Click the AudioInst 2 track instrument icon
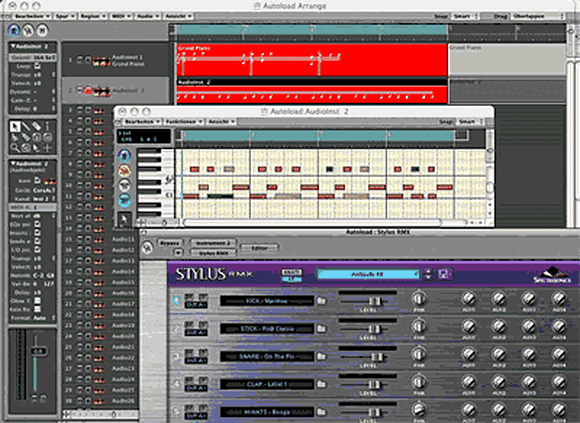Screen dimensions: 580x423 (101, 91)
